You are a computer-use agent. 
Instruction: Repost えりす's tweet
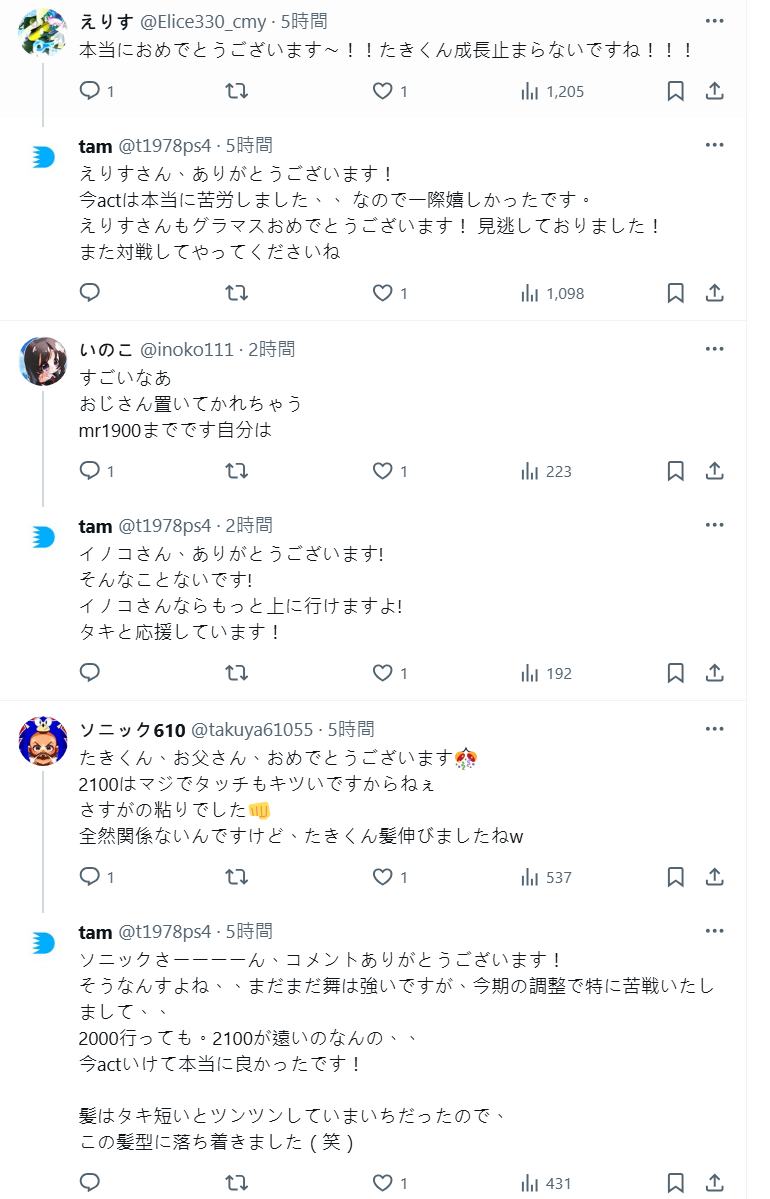tap(236, 91)
